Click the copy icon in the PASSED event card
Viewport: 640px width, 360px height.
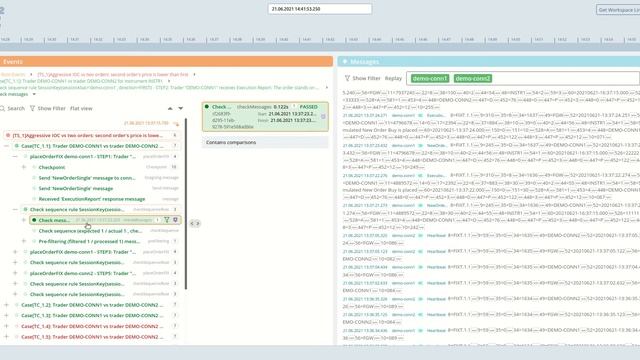point(323,117)
